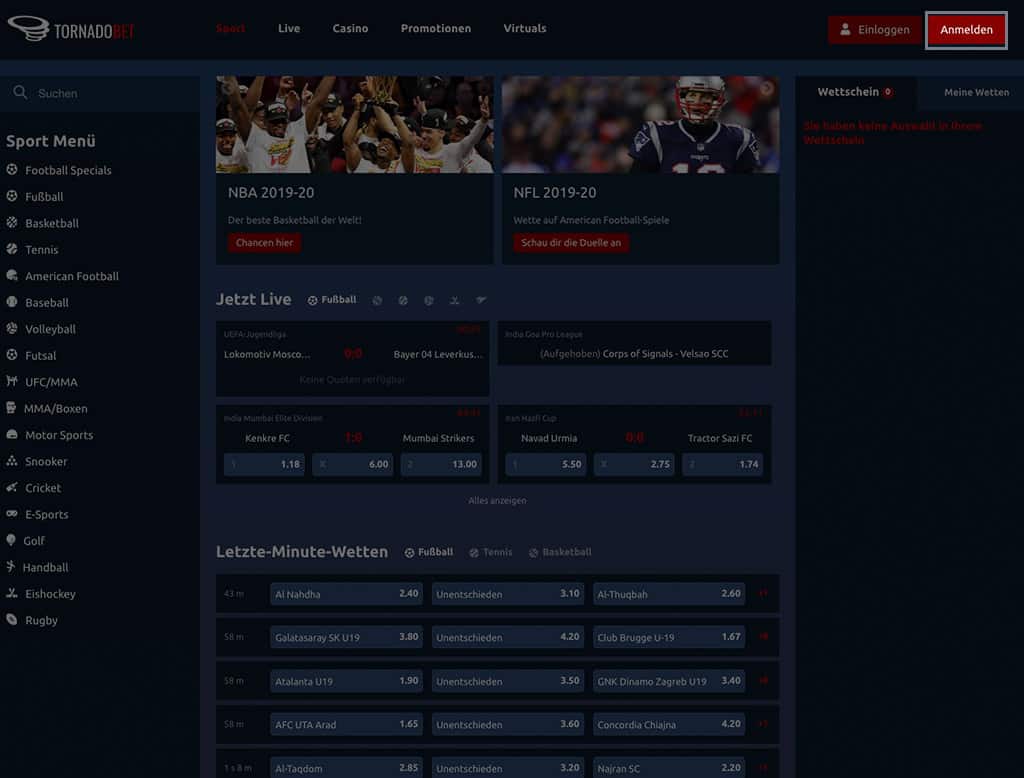The height and width of the screenshot is (778, 1024).
Task: Click the Einloggen button
Action: [x=874, y=29]
